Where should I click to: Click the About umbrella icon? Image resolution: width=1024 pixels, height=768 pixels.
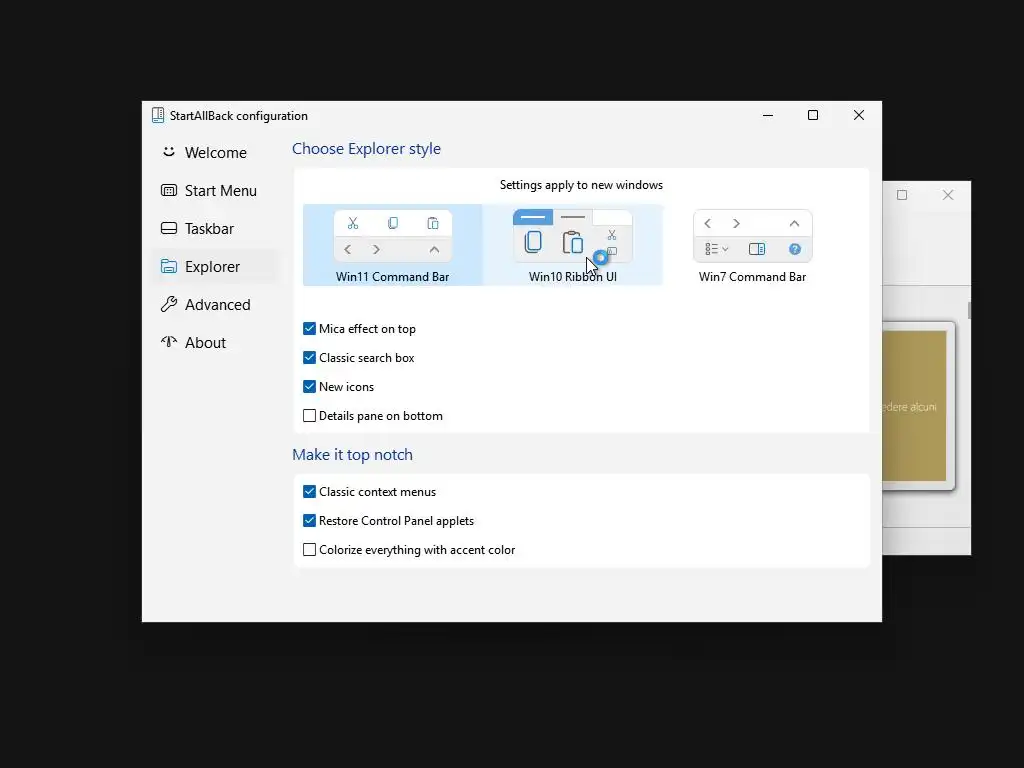(168, 342)
